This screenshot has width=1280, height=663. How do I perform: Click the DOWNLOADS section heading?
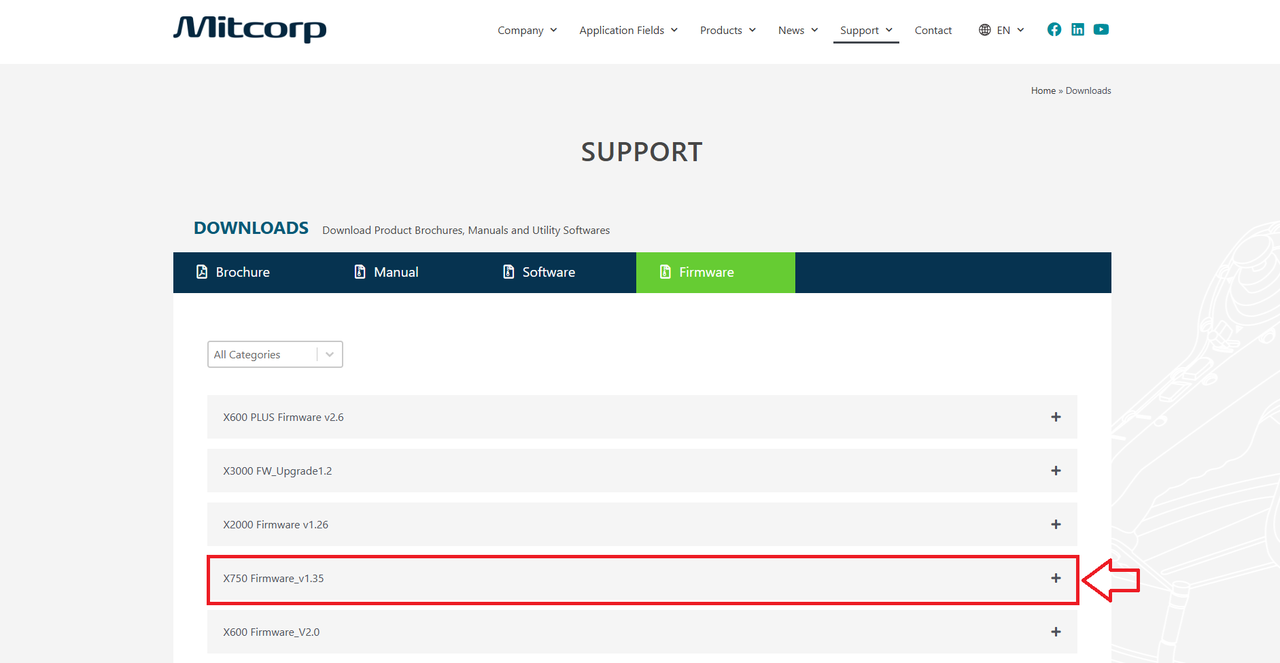point(251,228)
